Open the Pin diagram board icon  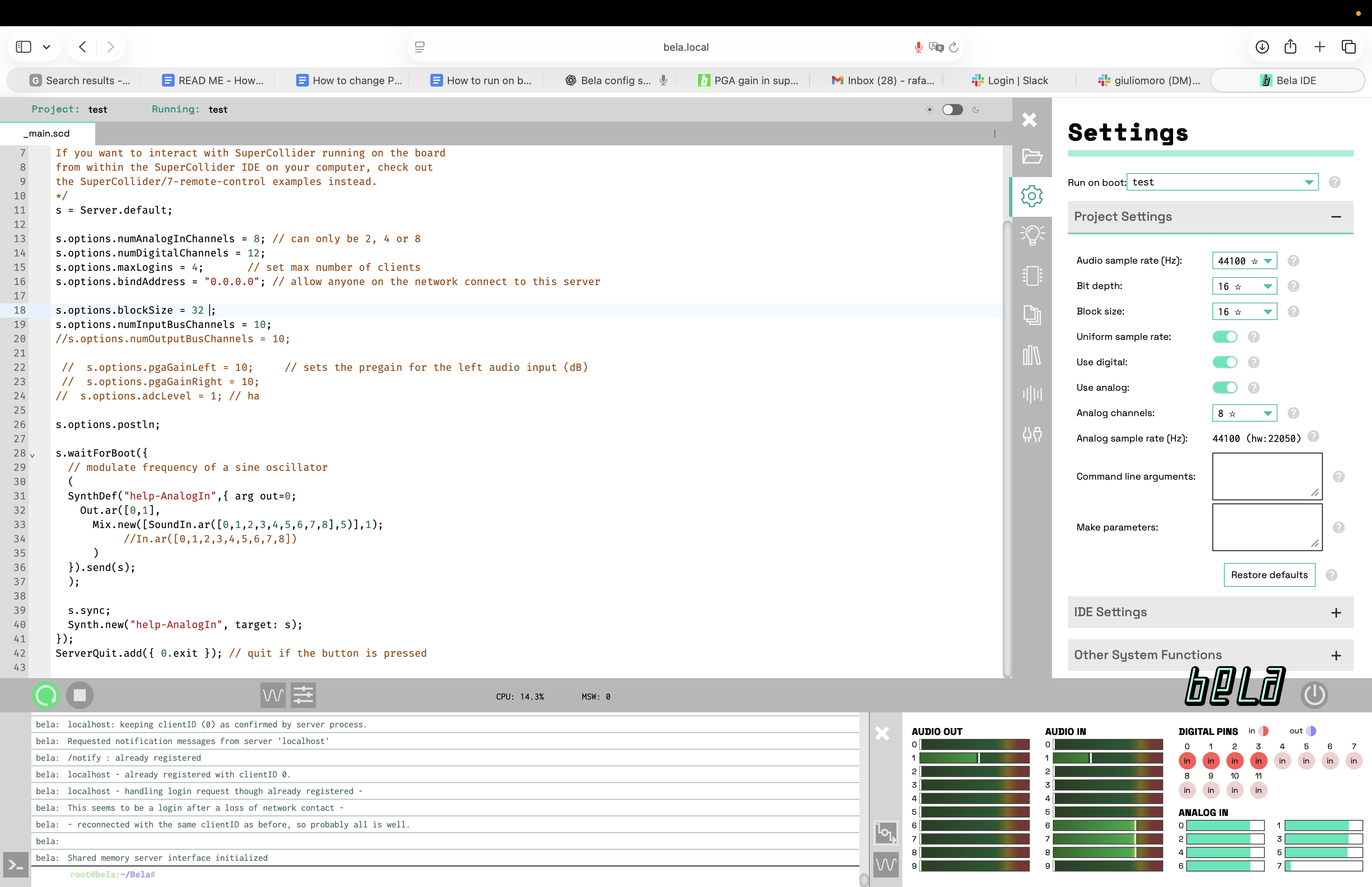coord(1032,275)
